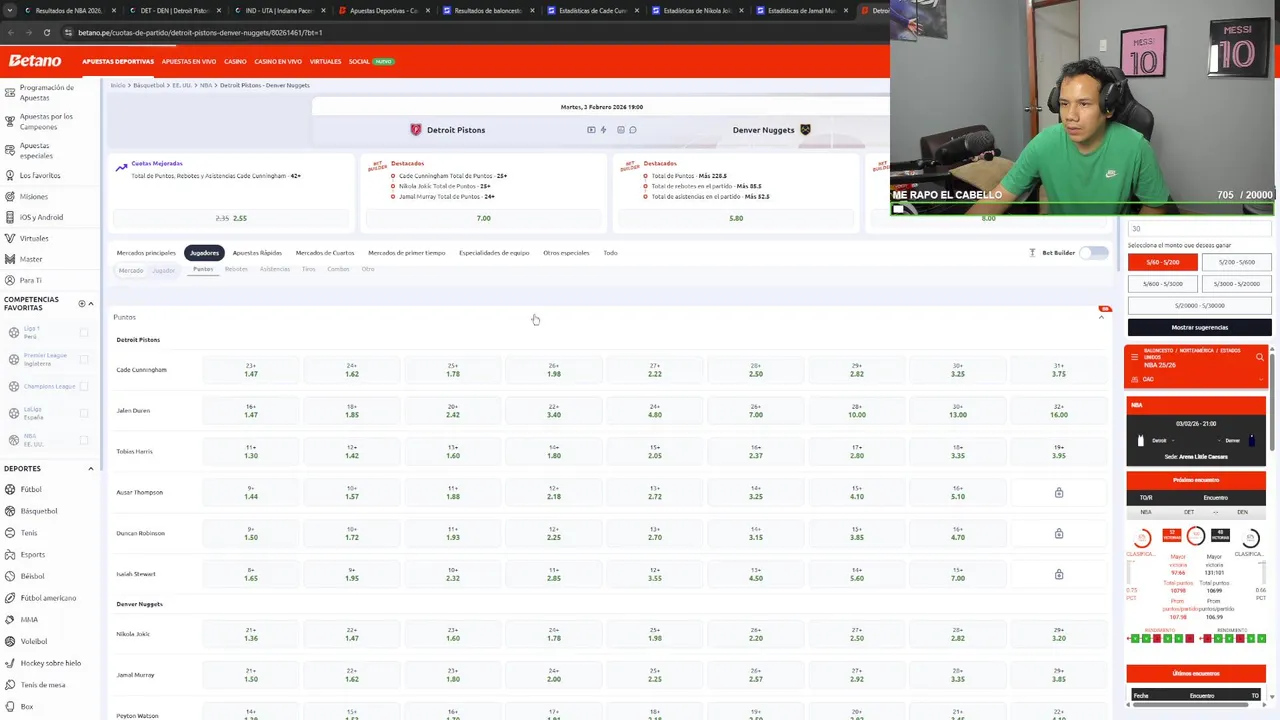Viewport: 1280px width, 720px height.
Task: Open Mercados de primer tiempo tab
Action: click(x=407, y=253)
